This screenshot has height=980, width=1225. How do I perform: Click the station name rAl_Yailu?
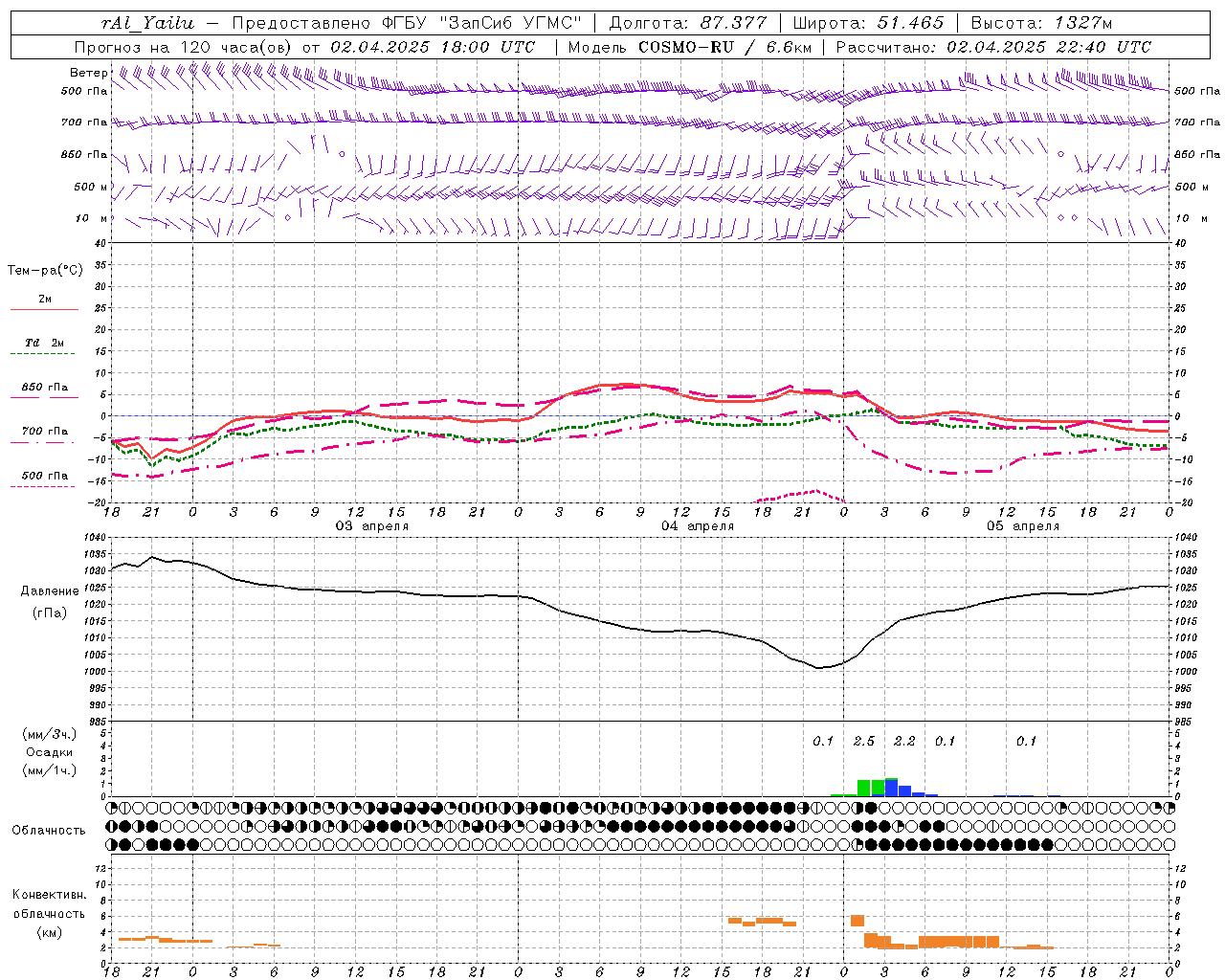pyautogui.click(x=146, y=23)
